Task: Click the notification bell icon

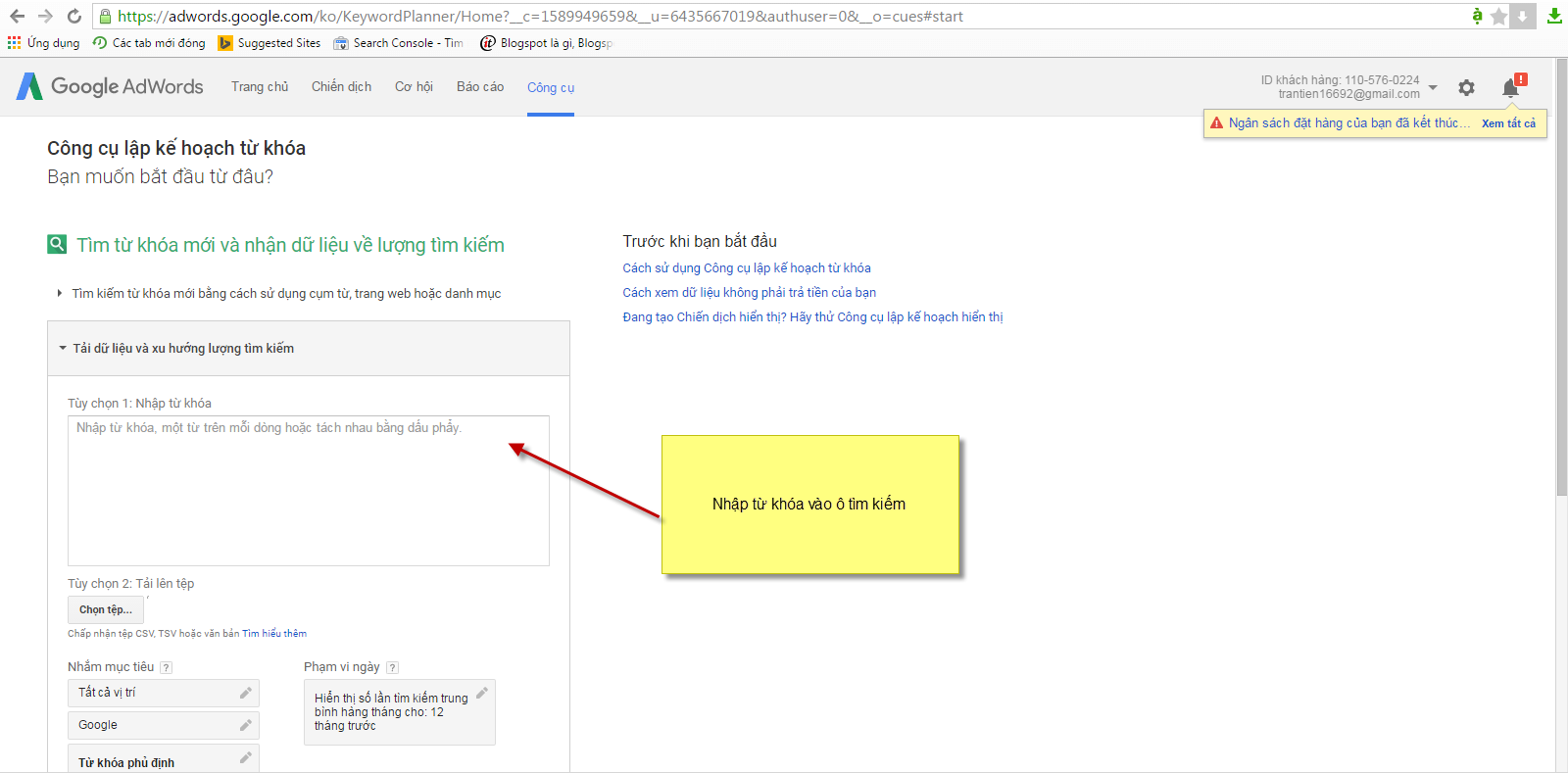Action: [1510, 88]
